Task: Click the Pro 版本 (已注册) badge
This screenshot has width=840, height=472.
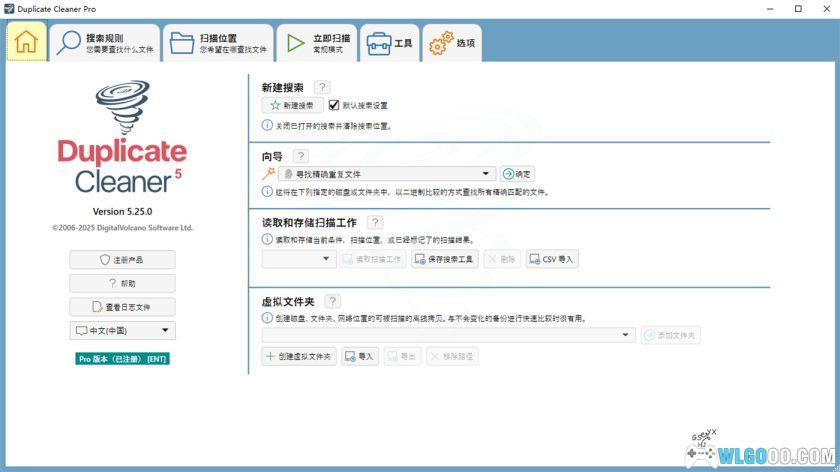Action: pyautogui.click(x=122, y=359)
